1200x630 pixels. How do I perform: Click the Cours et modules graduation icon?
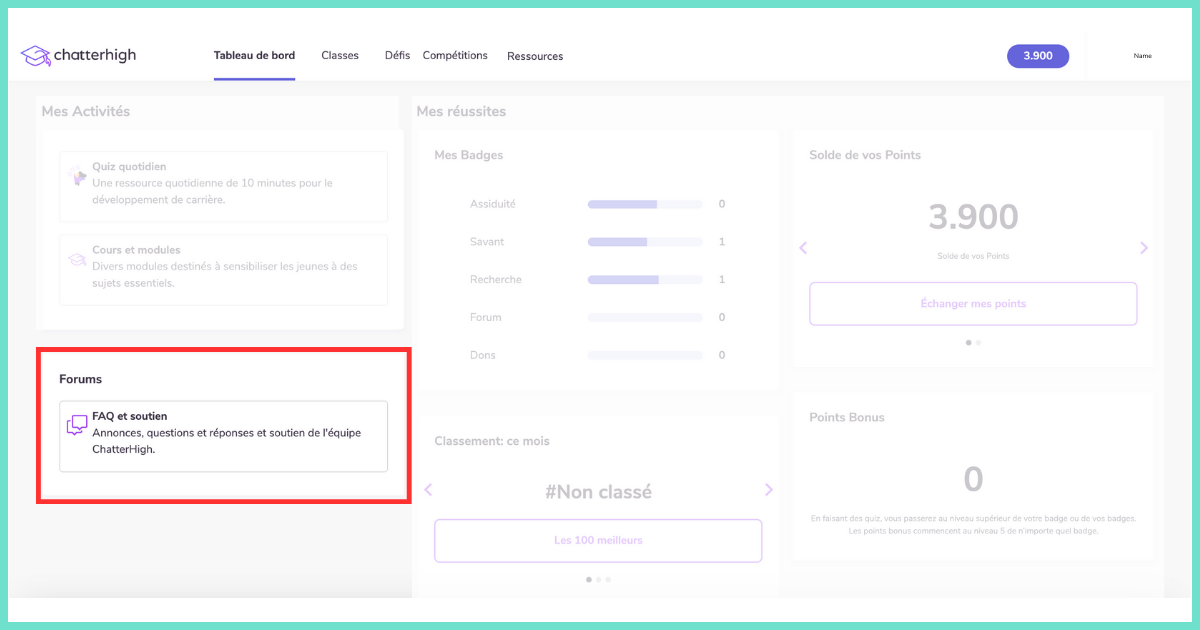pyautogui.click(x=76, y=258)
